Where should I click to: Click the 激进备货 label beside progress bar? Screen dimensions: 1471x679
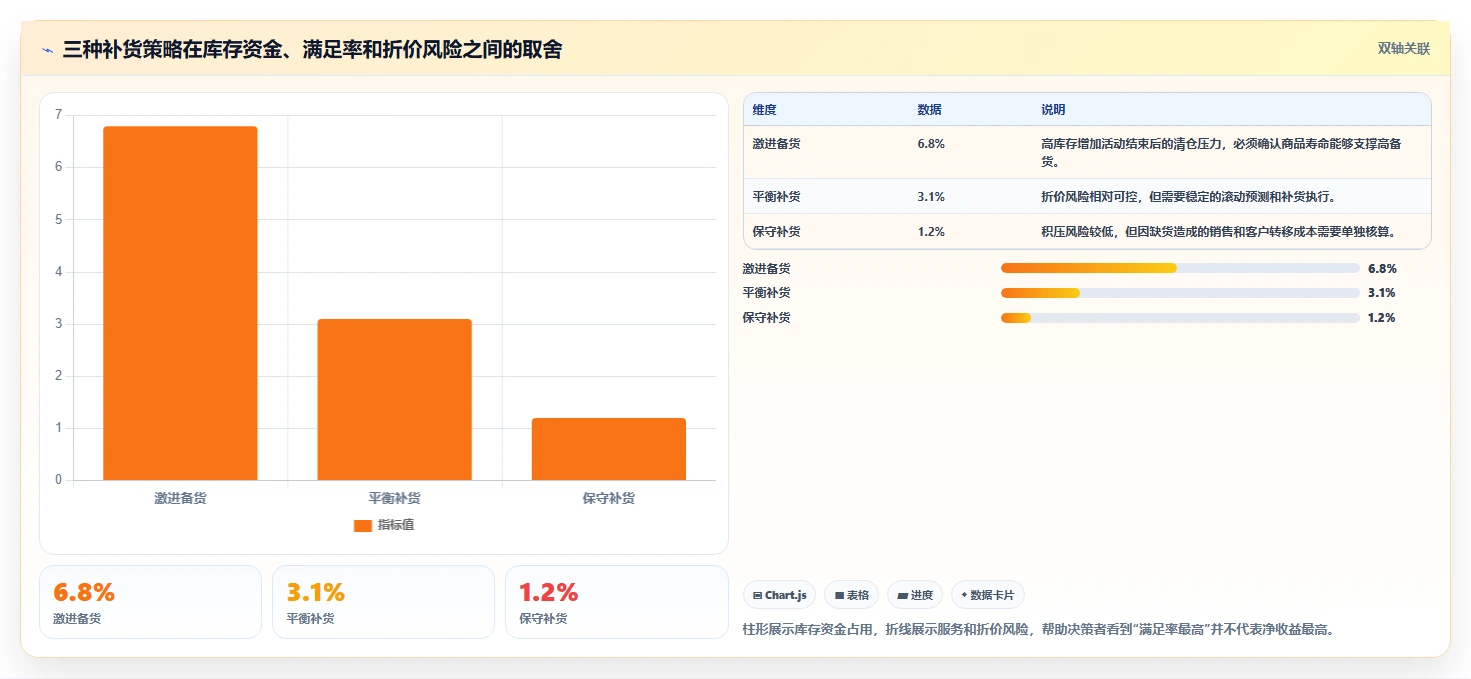pos(766,269)
